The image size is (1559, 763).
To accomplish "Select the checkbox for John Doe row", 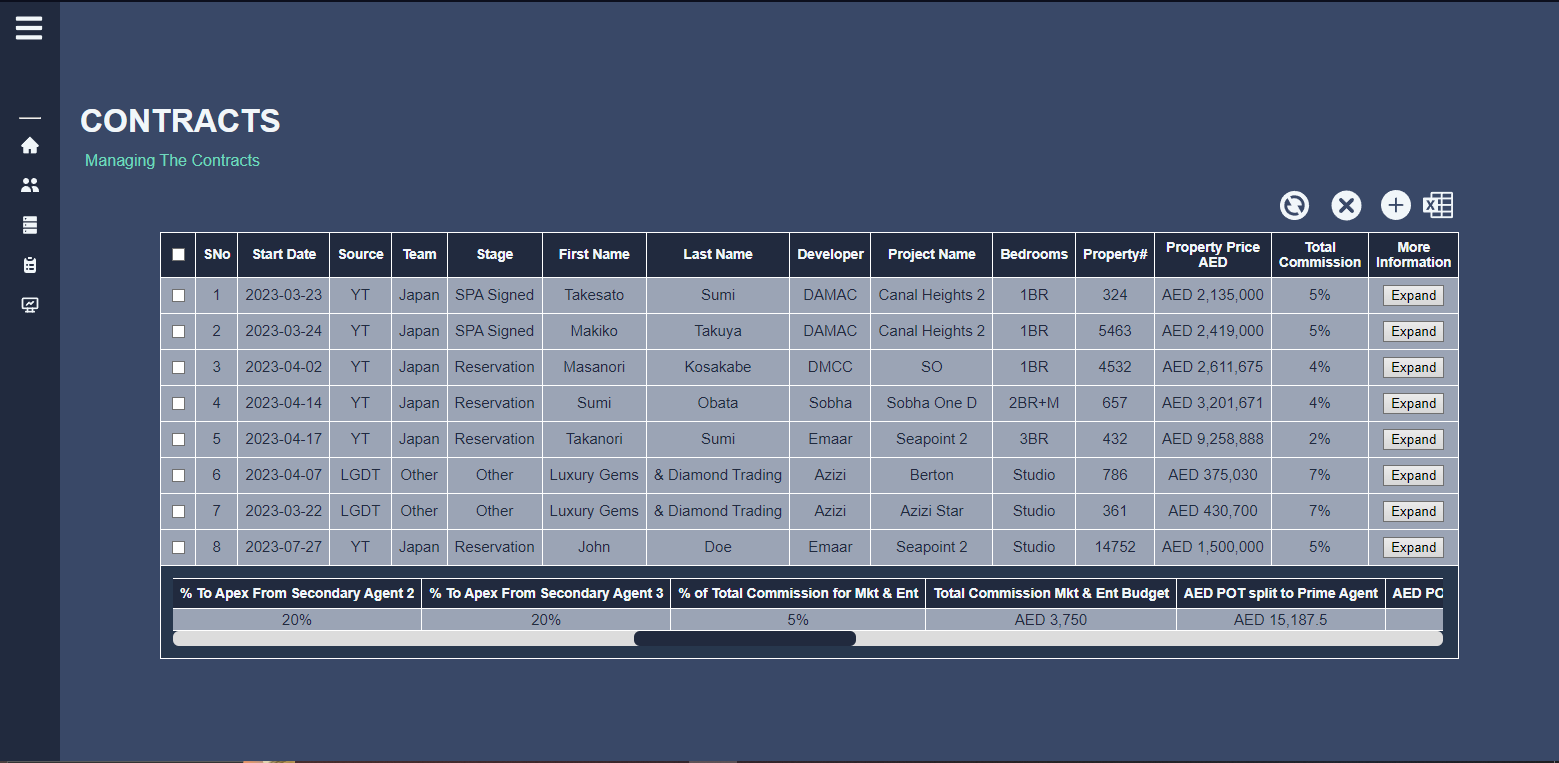I will click(178, 548).
